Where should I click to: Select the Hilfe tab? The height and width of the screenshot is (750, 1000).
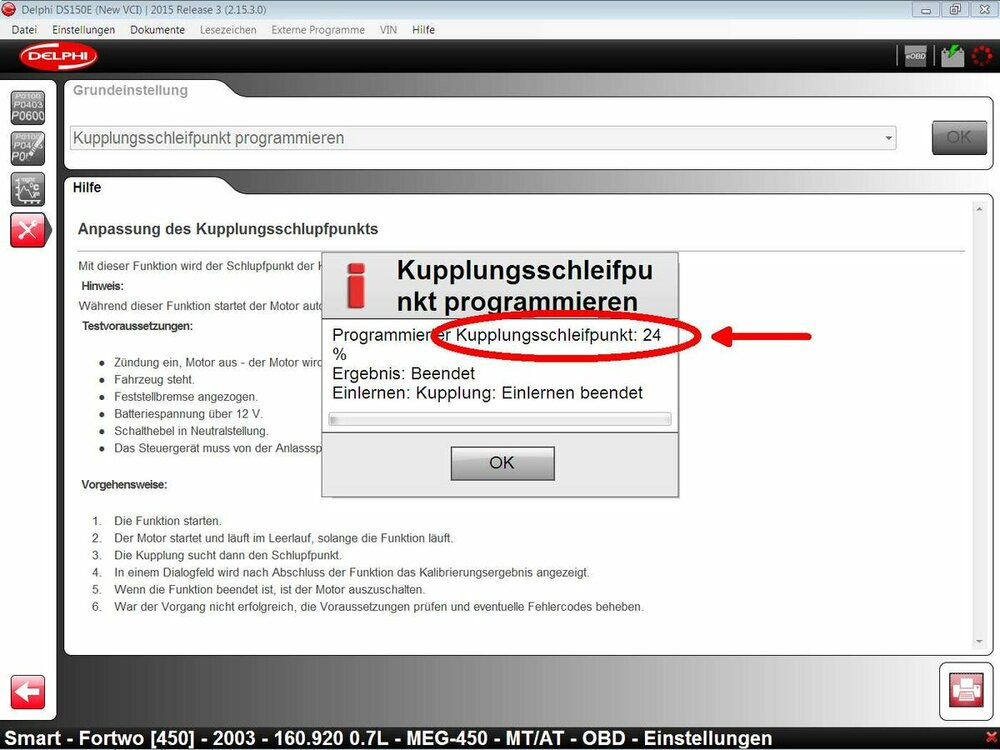tap(86, 187)
